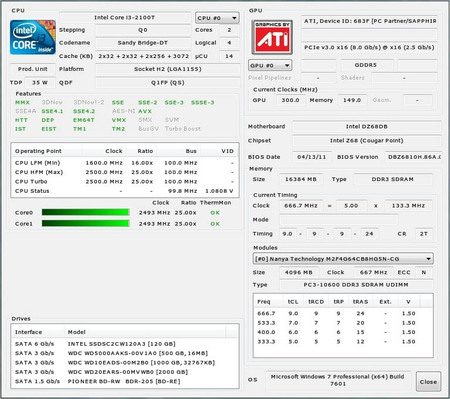
Task: Expand the Nanya Technology memory module dropdown
Action: 343,259
